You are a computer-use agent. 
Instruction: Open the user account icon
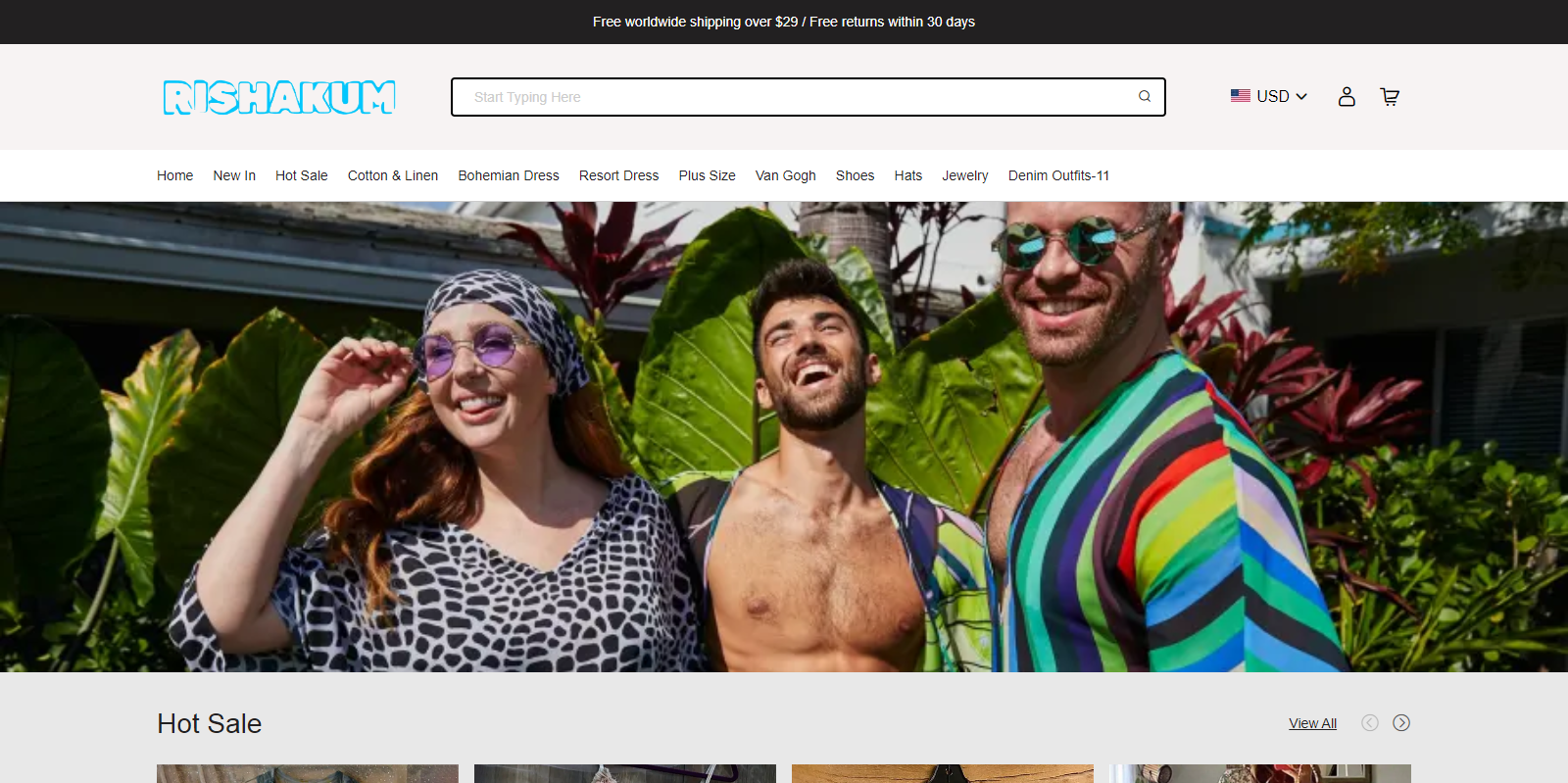tap(1347, 96)
